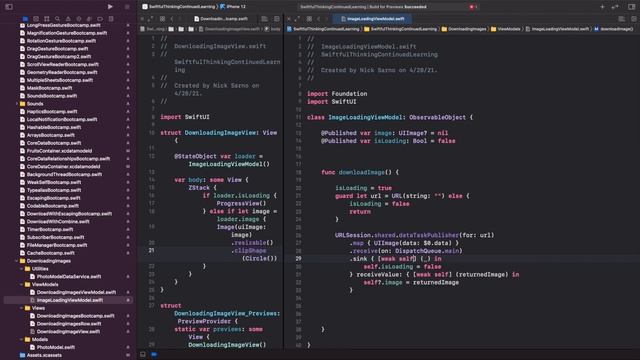Viewport: 640px width, 360px height.
Task: Toggle editor options in left editor pane
Action: click(264, 19)
